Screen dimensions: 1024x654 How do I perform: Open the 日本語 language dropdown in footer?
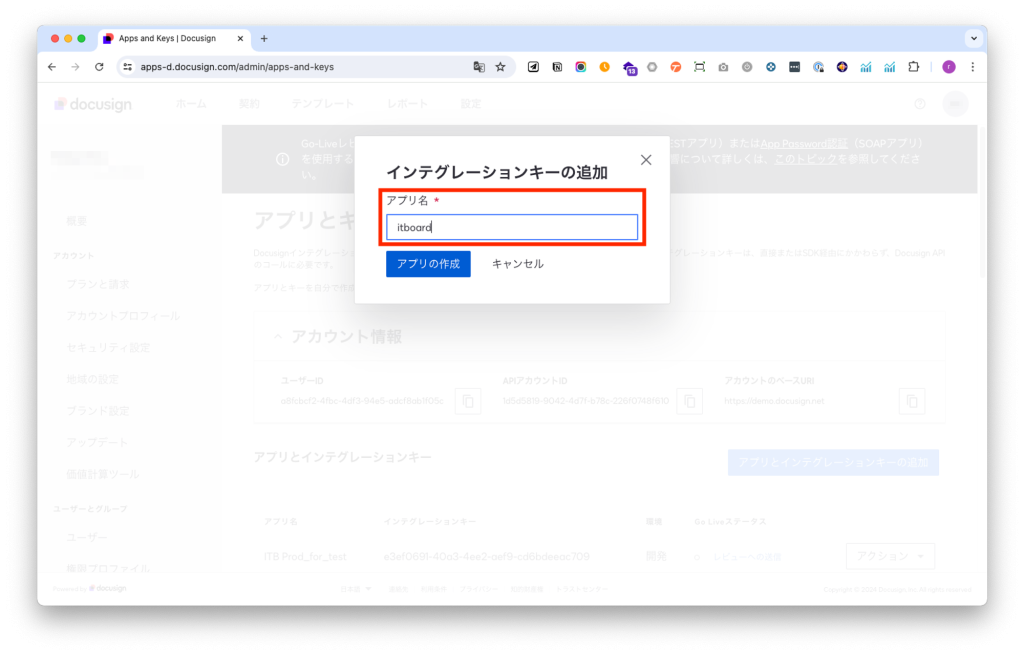click(356, 589)
